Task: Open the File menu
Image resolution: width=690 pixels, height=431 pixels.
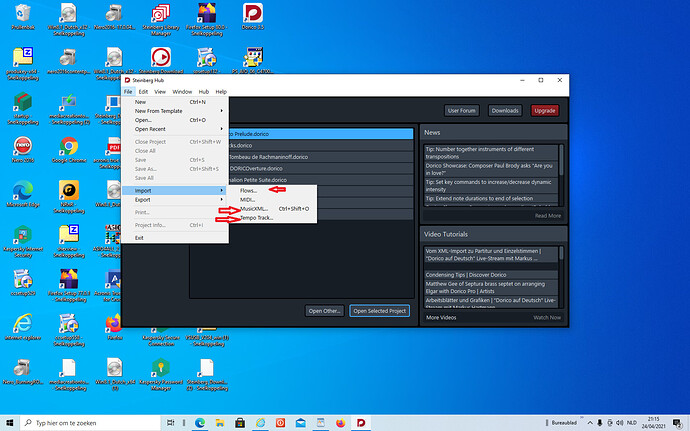Action: coord(128,92)
